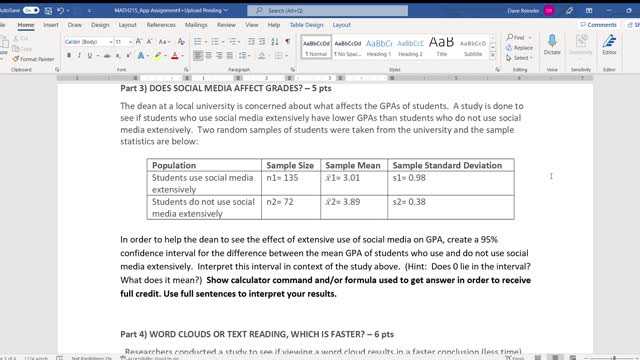Click the Decrease Indent icon
640x360 pixels.
251,41
